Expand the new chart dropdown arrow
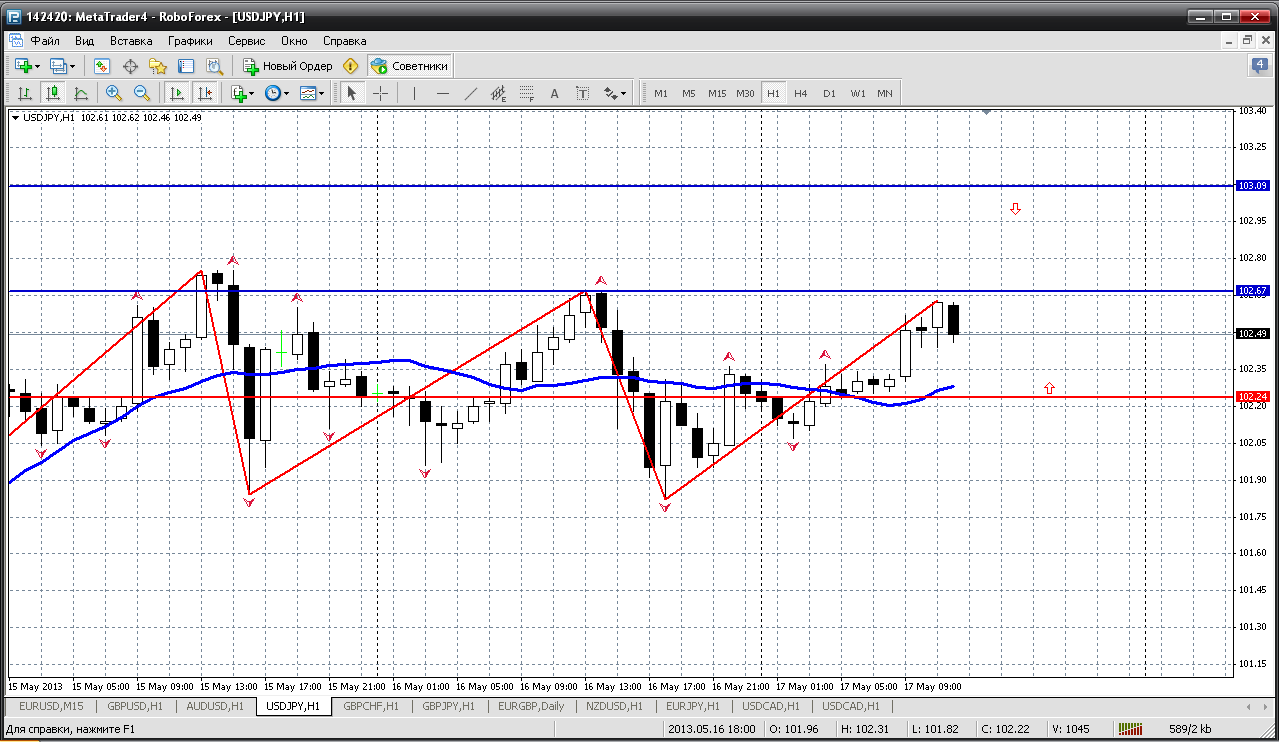The image size is (1279, 742). click(x=38, y=67)
